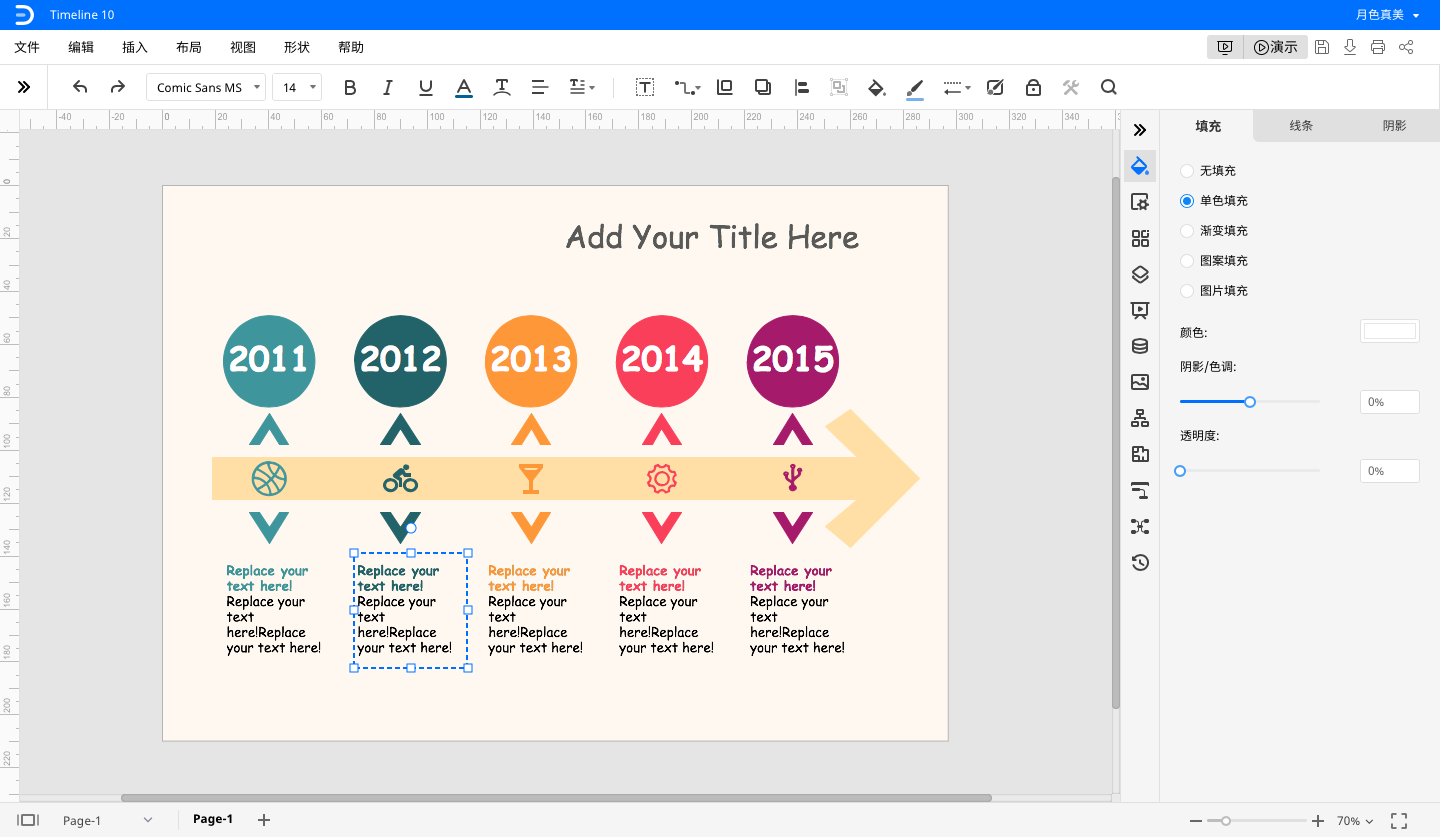Screen dimensions: 1440x837
Task: Expand the font size 14 dropdown
Action: click(x=298, y=88)
